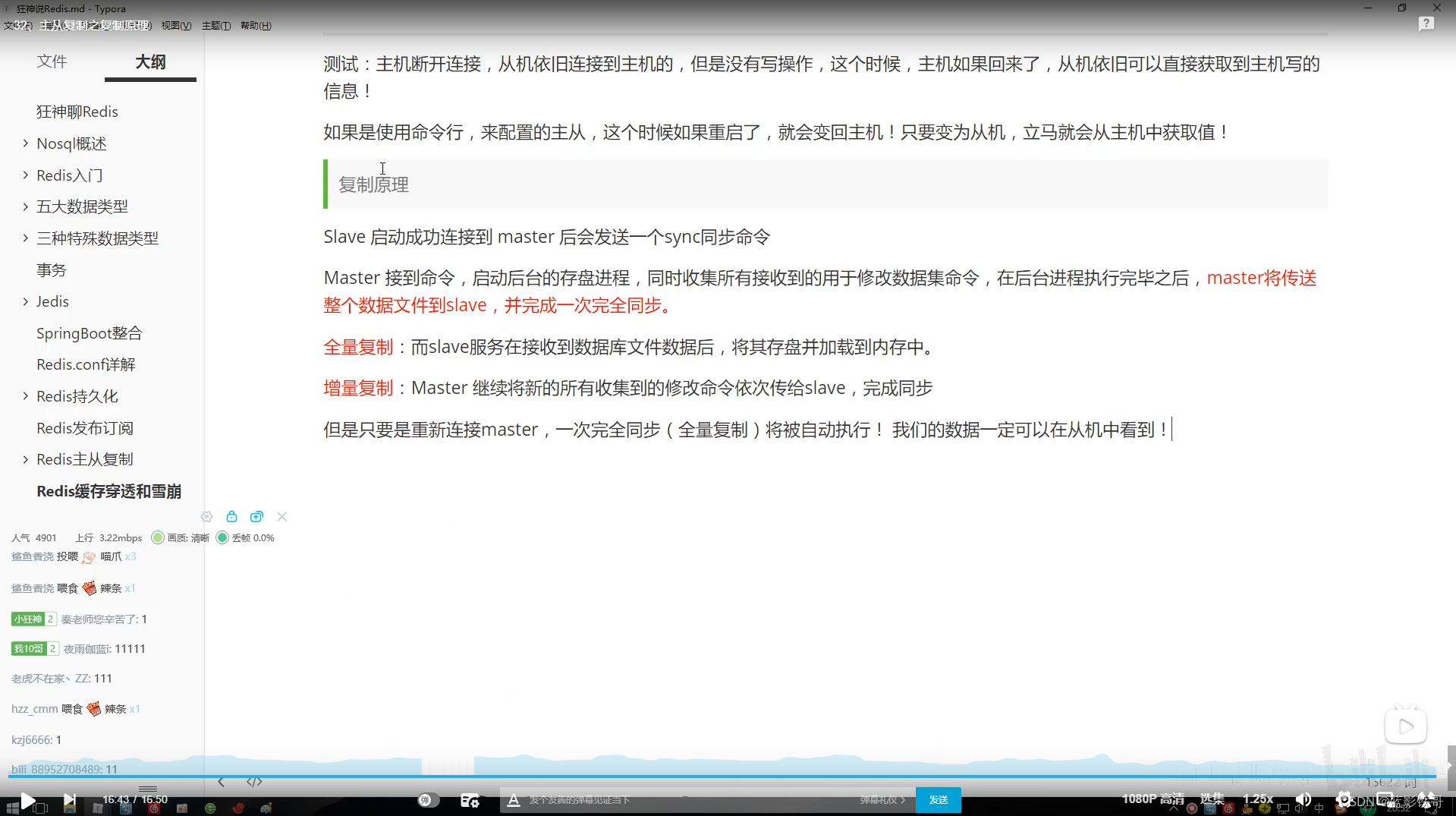Viewport: 1456px width, 816px height.
Task: Click the red 全量复制 text
Action: pyautogui.click(x=358, y=348)
